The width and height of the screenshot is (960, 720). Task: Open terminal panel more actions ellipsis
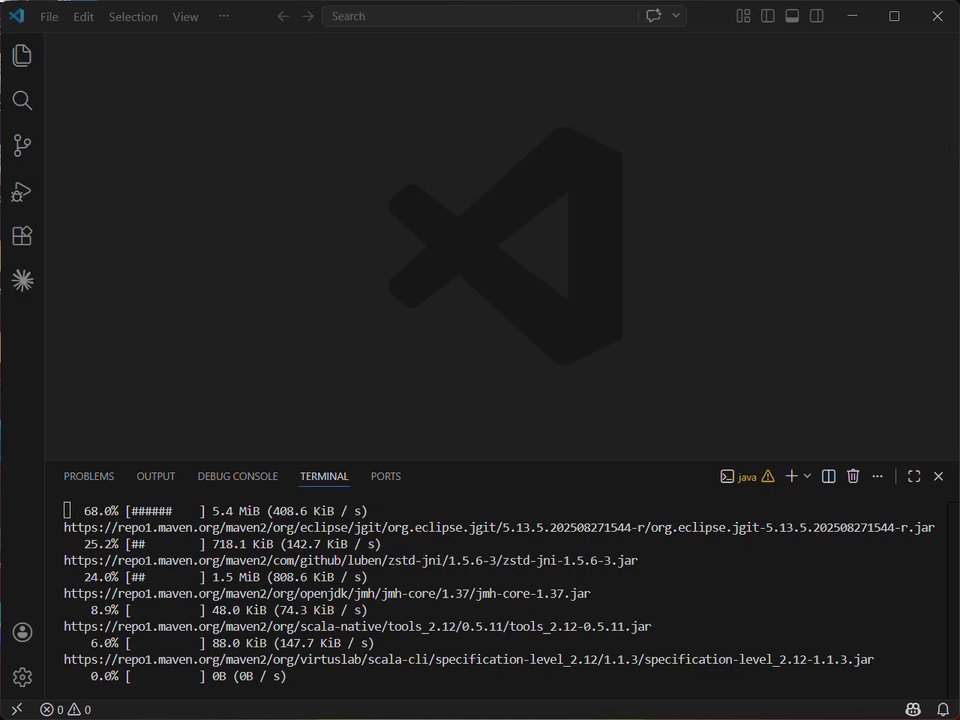pos(877,476)
